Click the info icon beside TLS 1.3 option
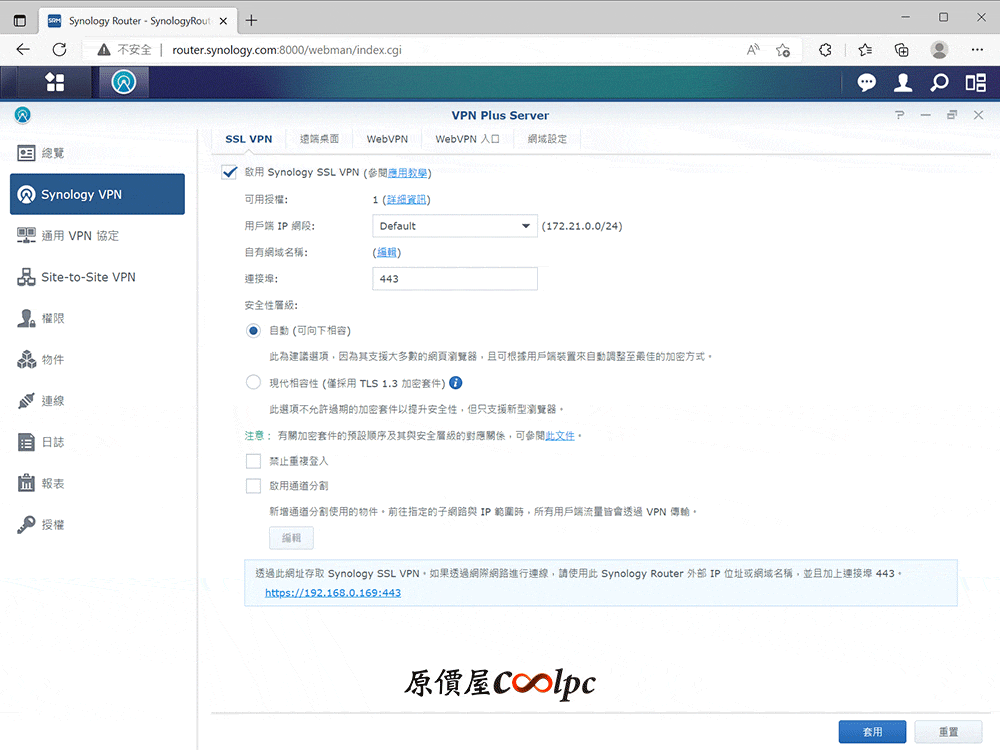The height and width of the screenshot is (750, 1000). [x=455, y=383]
